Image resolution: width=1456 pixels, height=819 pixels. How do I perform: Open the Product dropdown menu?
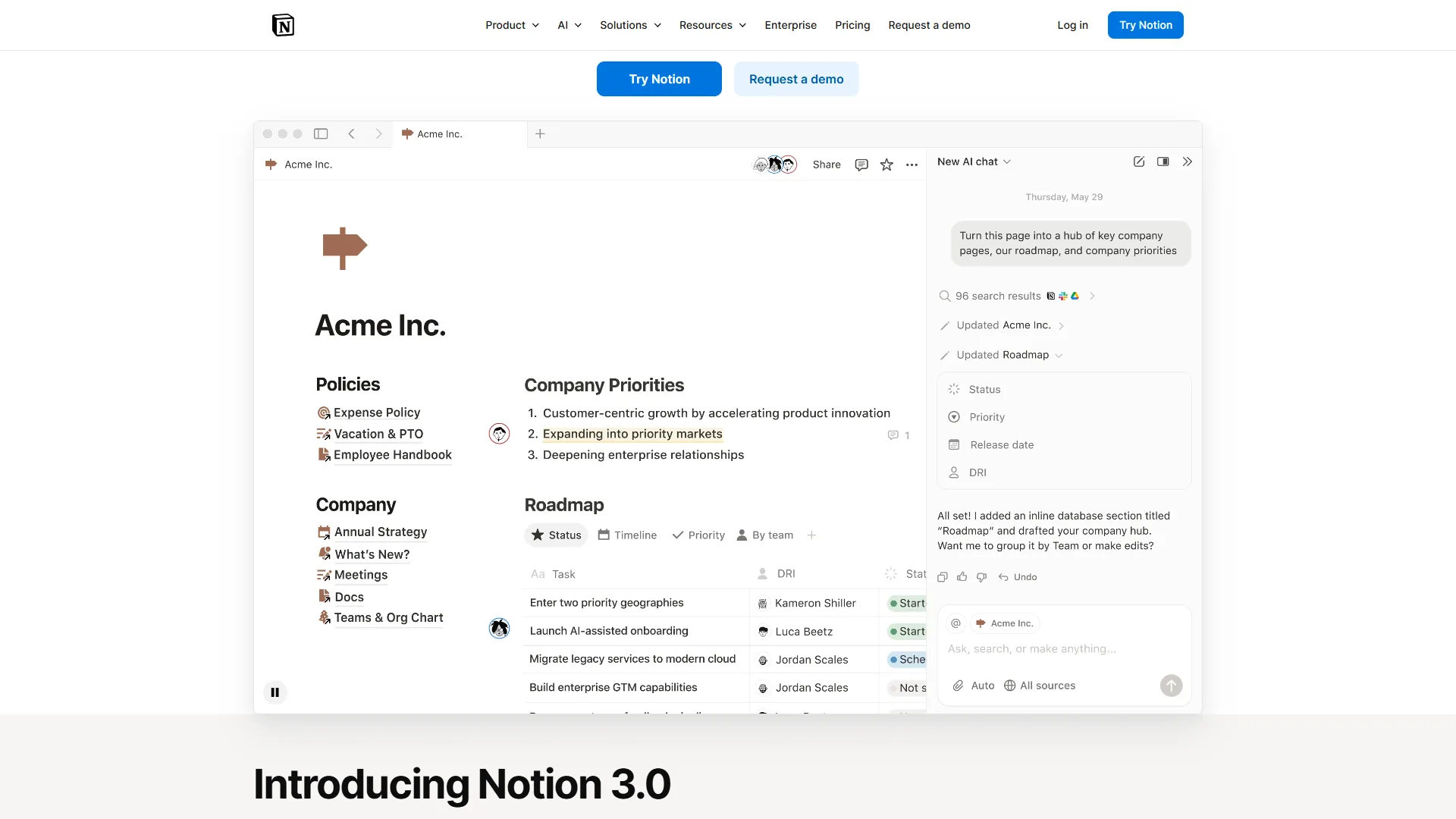[513, 25]
